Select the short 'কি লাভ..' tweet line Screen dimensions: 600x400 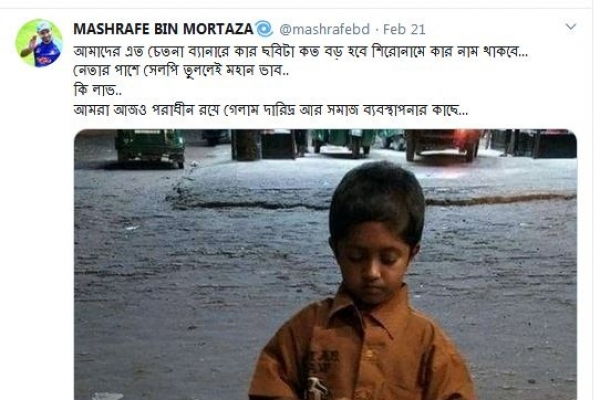pyautogui.click(x=98, y=90)
